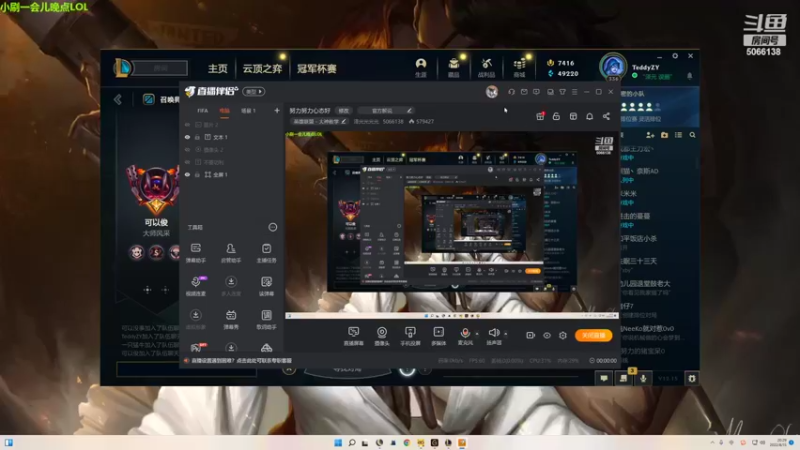The width and height of the screenshot is (800, 450).
Task: Expand the speaker options arrow
Action: pyautogui.click(x=506, y=334)
